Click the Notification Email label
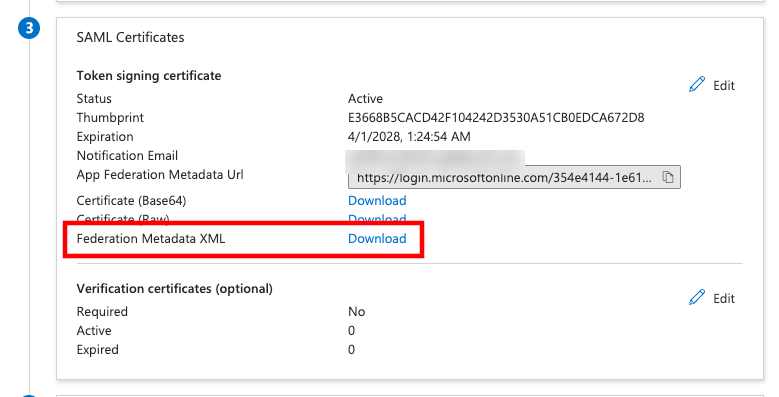 tap(127, 156)
